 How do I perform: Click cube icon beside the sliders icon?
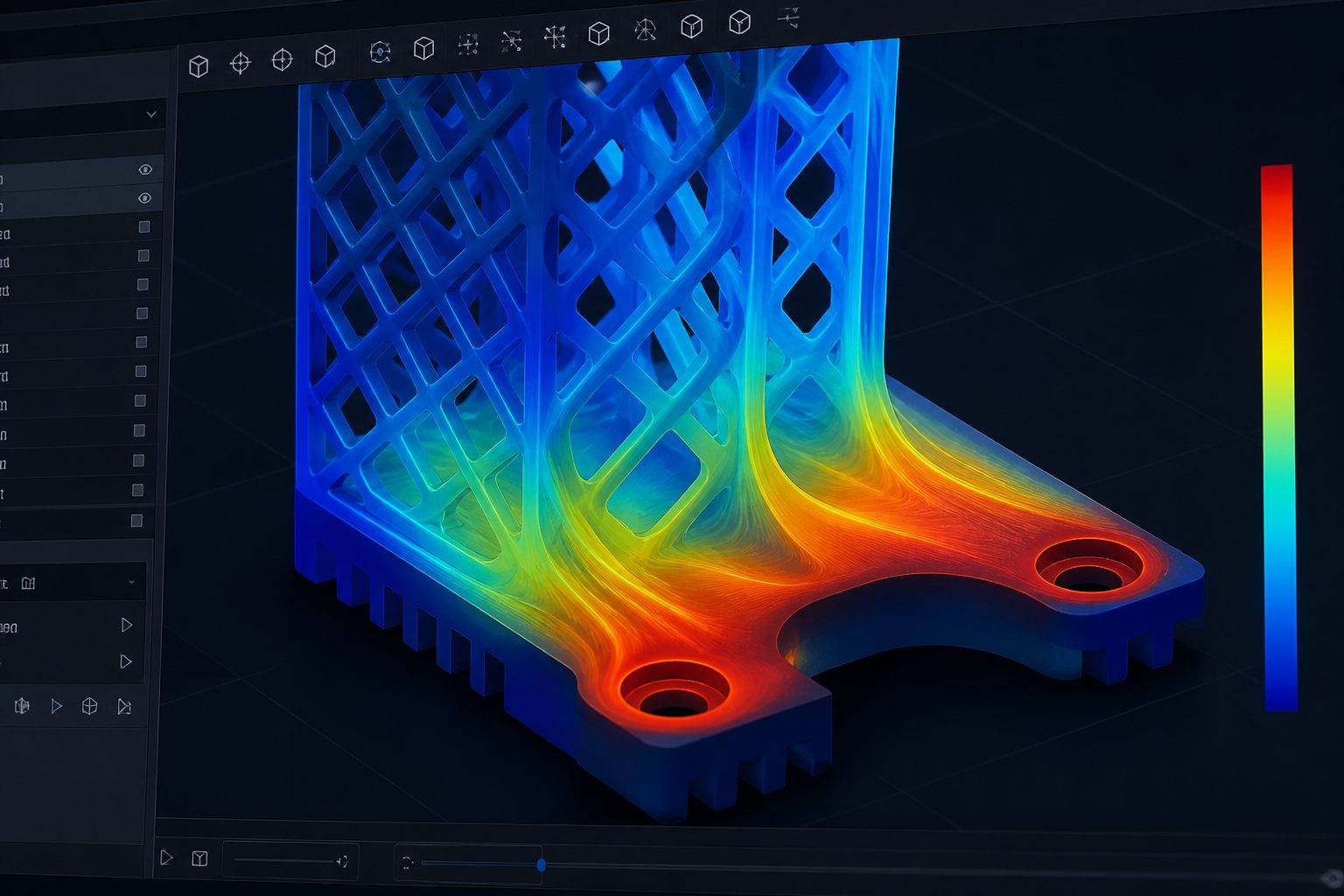coord(739,22)
